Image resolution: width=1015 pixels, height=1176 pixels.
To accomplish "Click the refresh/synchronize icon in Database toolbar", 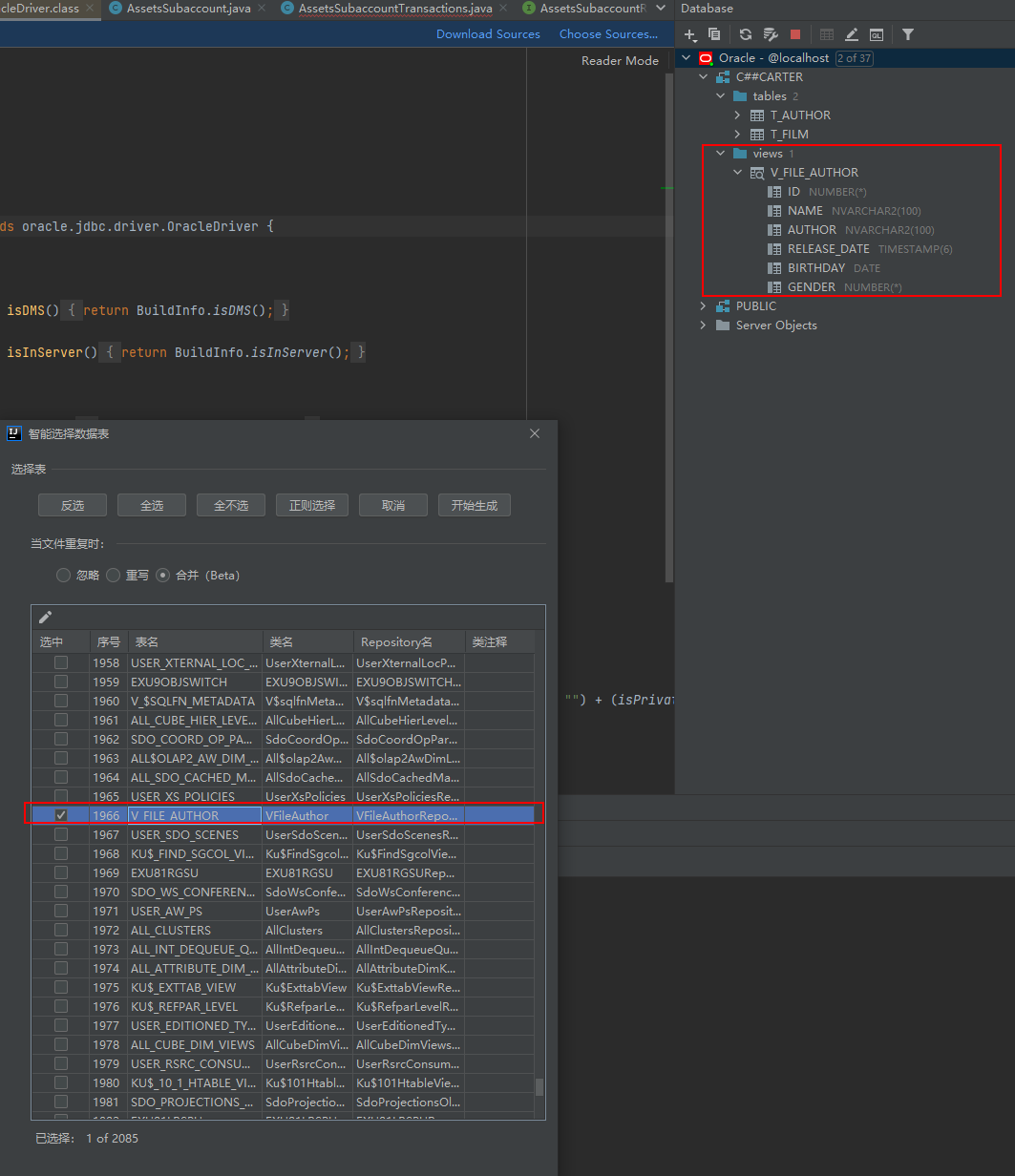I will 744,34.
